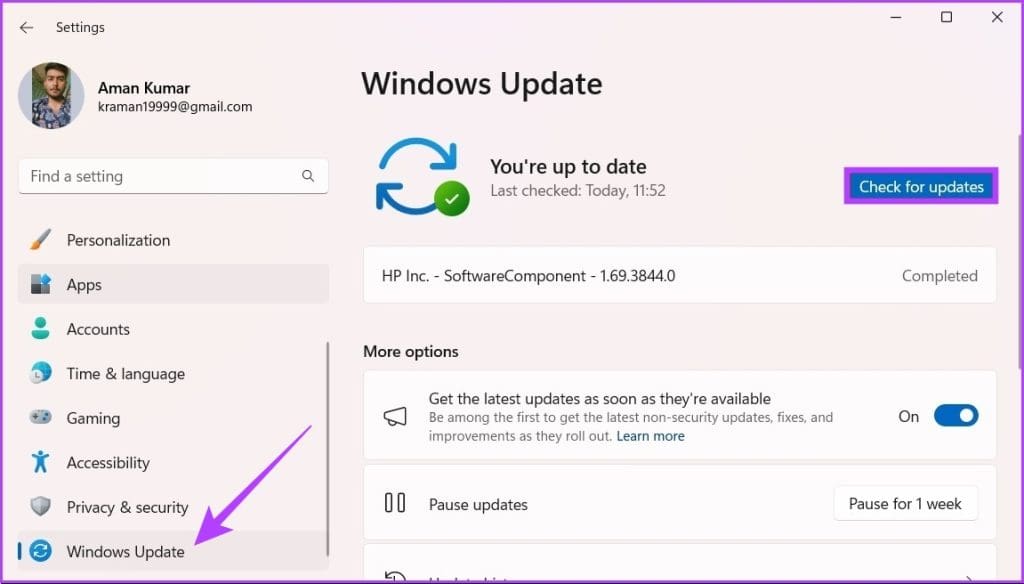This screenshot has height=584, width=1024.
Task: Follow the Learn more link
Action: click(x=650, y=436)
